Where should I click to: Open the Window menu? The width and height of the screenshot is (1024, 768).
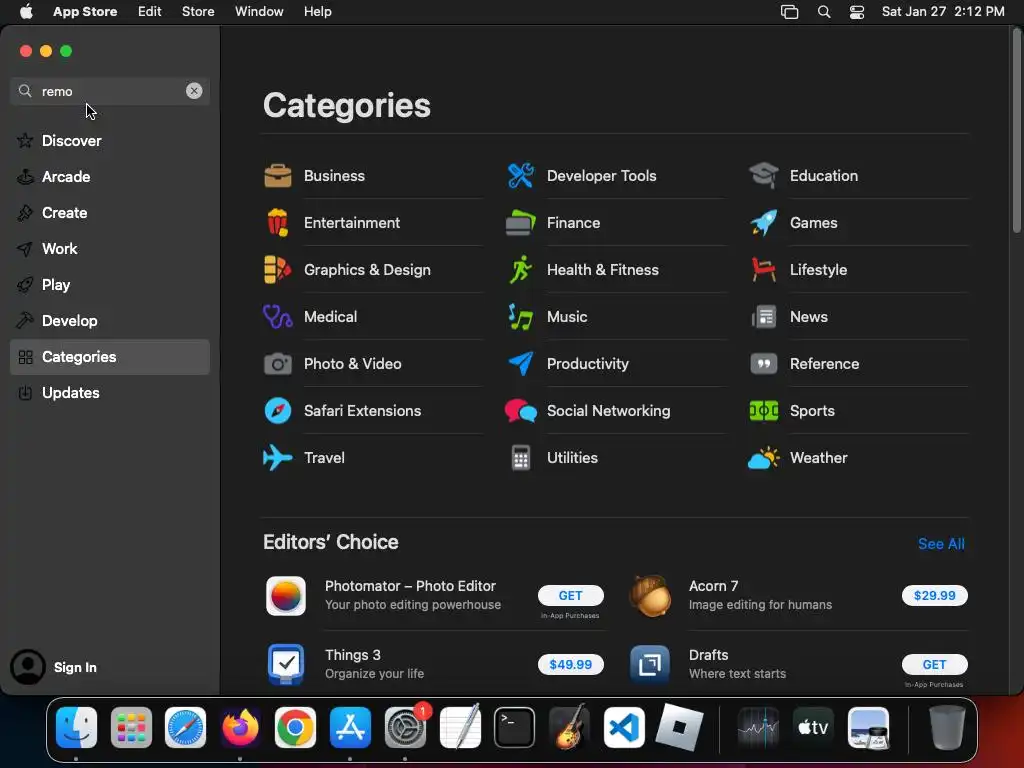pos(259,11)
